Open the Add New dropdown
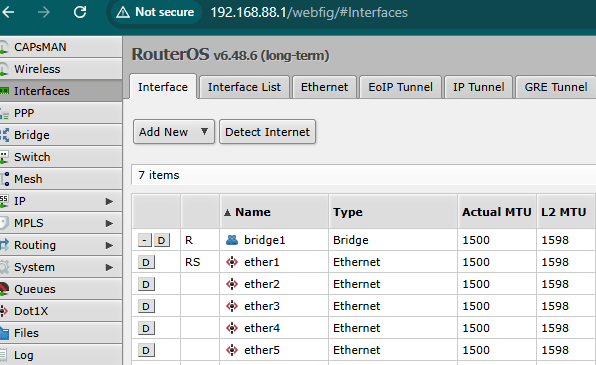The width and height of the screenshot is (596, 365). (174, 132)
